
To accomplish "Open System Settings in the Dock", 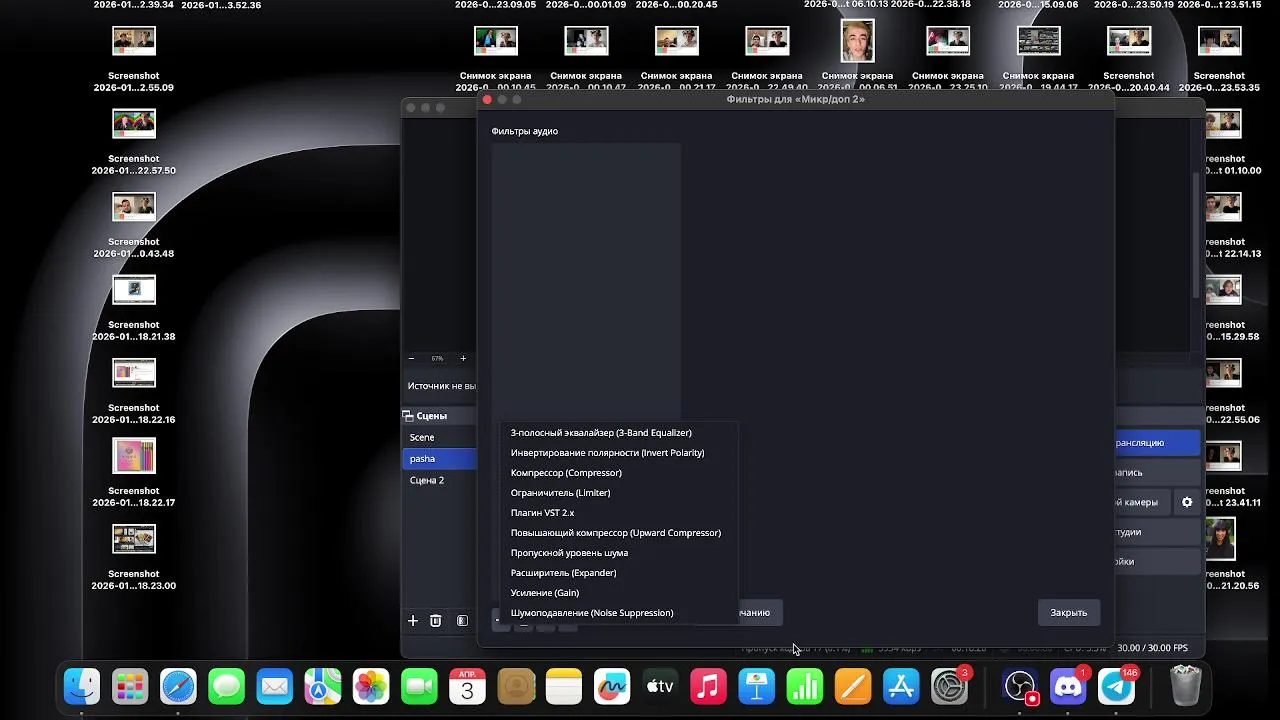I will [949, 686].
